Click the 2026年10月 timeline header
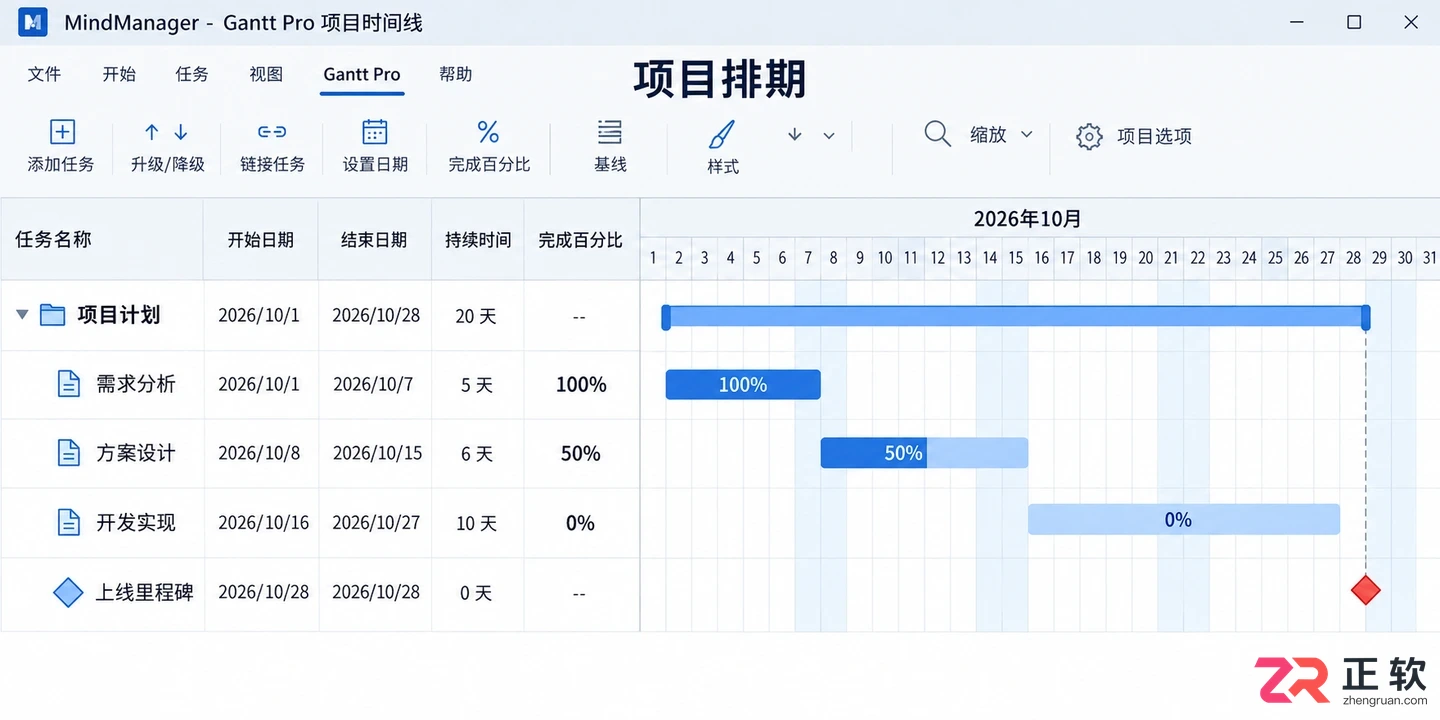1440x720 pixels. [1028, 219]
